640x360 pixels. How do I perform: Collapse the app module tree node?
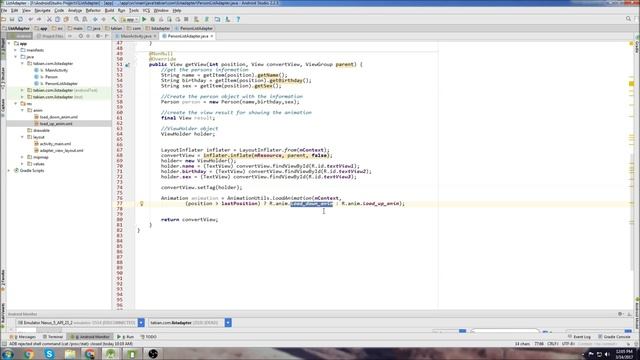click(10, 43)
